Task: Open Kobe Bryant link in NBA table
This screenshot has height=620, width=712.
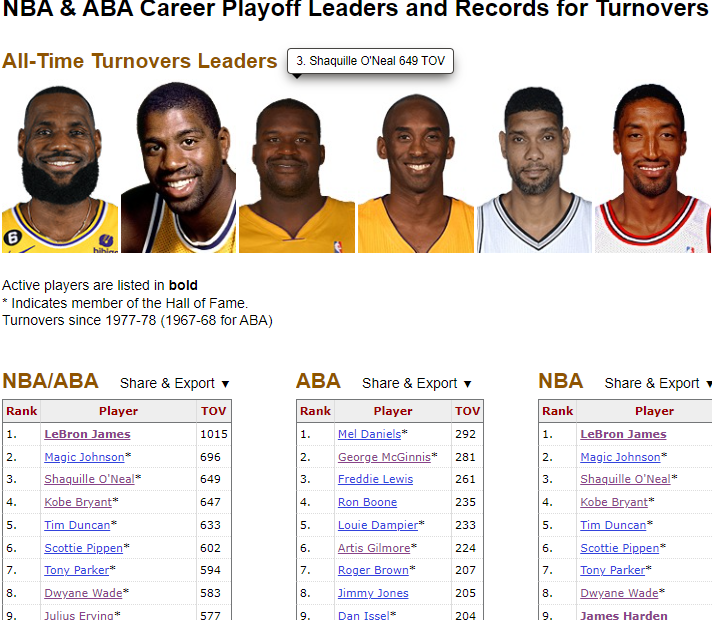Action: pyautogui.click(x=614, y=502)
